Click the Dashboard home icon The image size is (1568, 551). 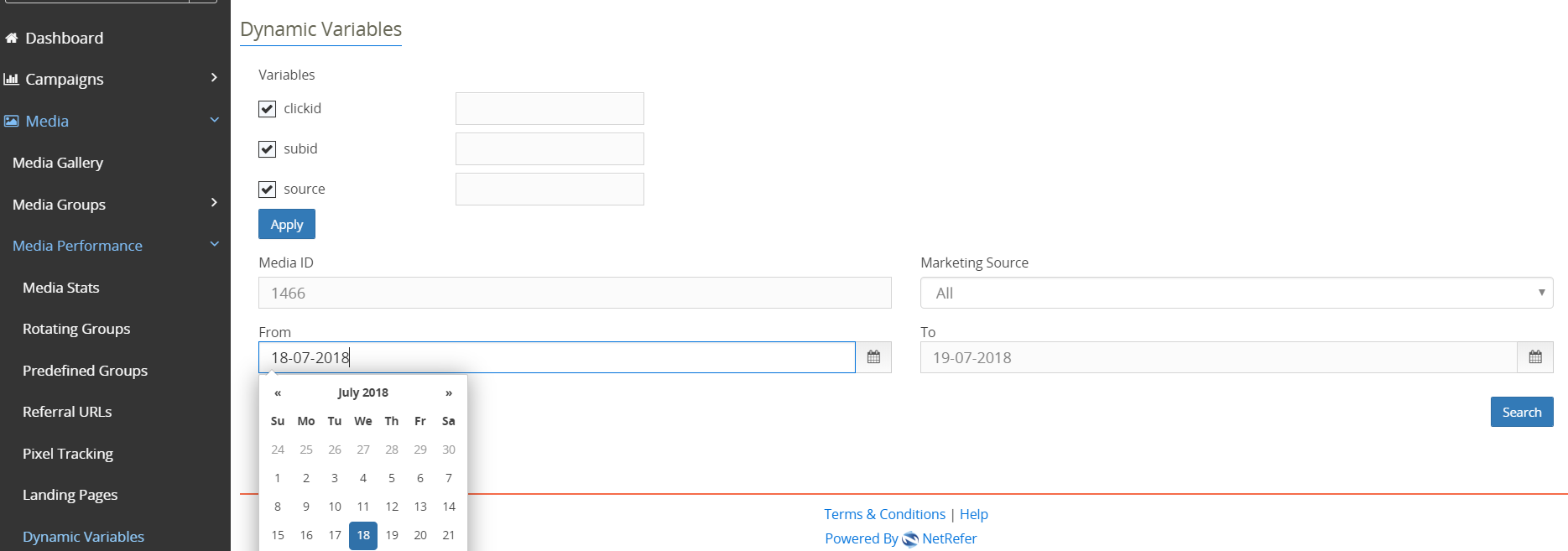tap(12, 38)
